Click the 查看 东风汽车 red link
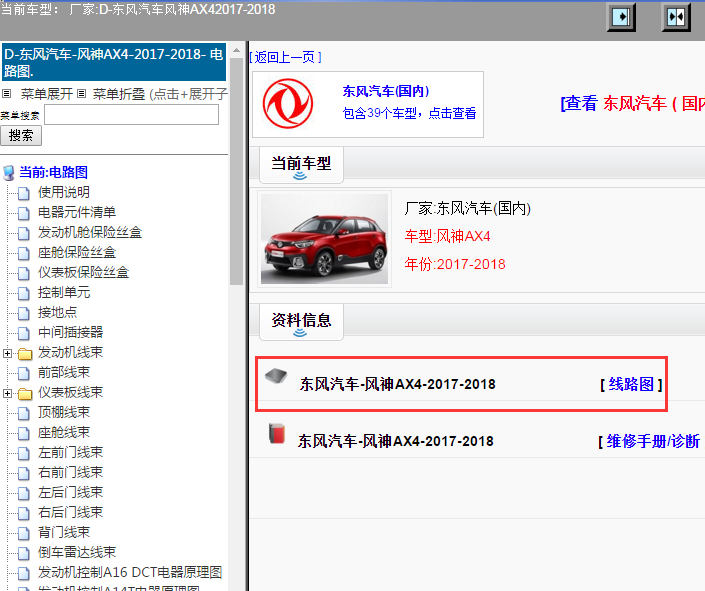 (x=633, y=103)
